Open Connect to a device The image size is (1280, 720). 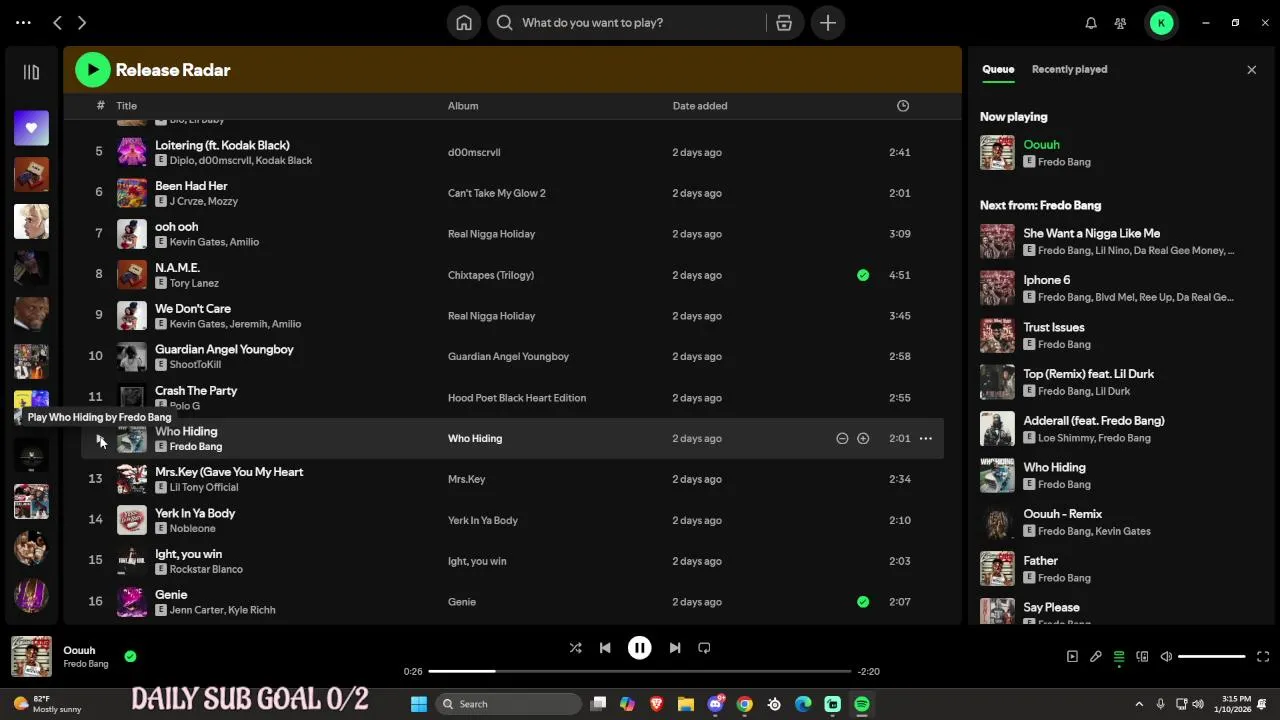pos(1142,657)
